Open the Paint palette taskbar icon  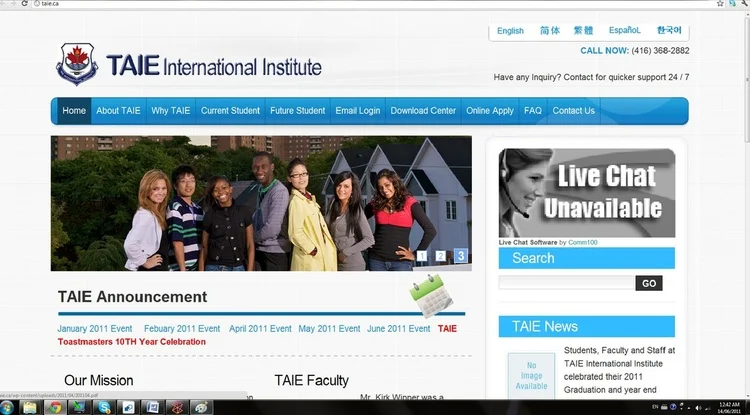[x=201, y=408]
